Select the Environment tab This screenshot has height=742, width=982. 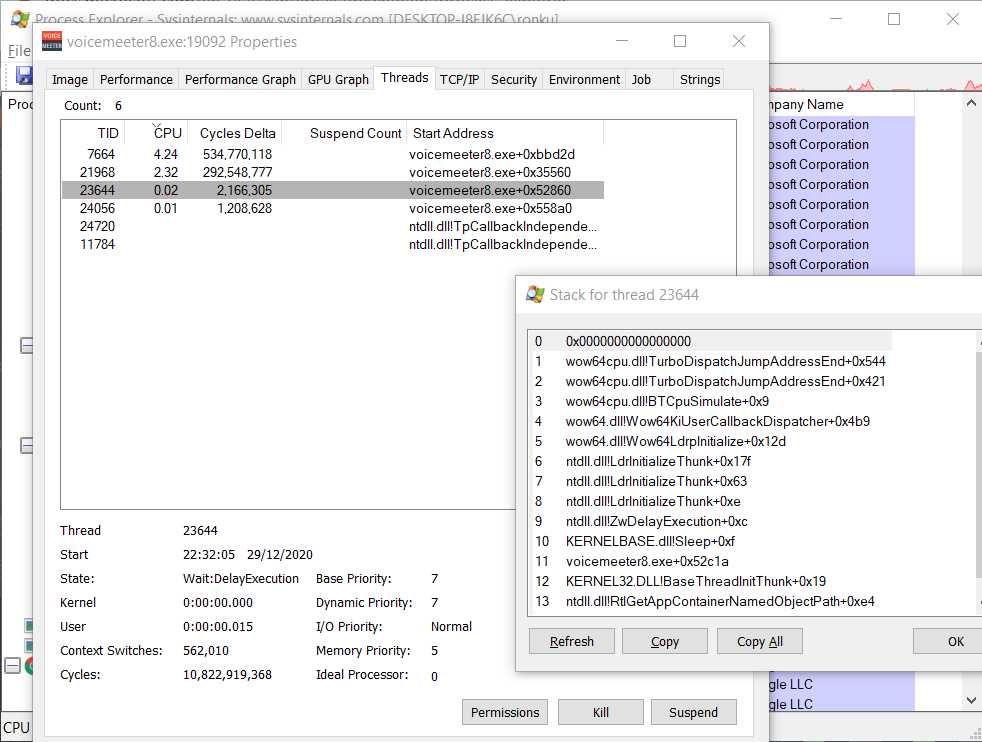(584, 80)
